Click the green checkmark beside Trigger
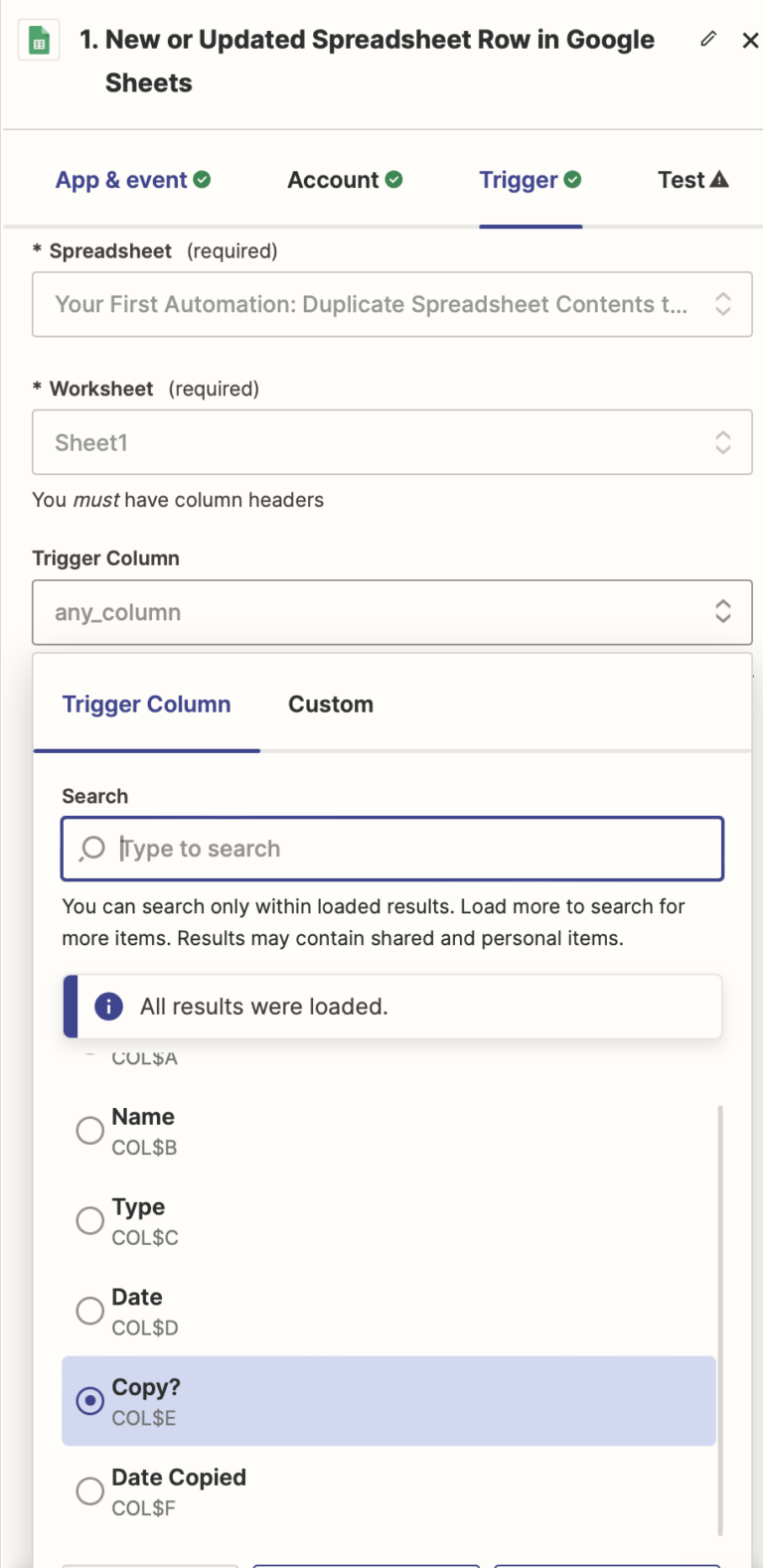The width and height of the screenshot is (763, 1568). 573,179
